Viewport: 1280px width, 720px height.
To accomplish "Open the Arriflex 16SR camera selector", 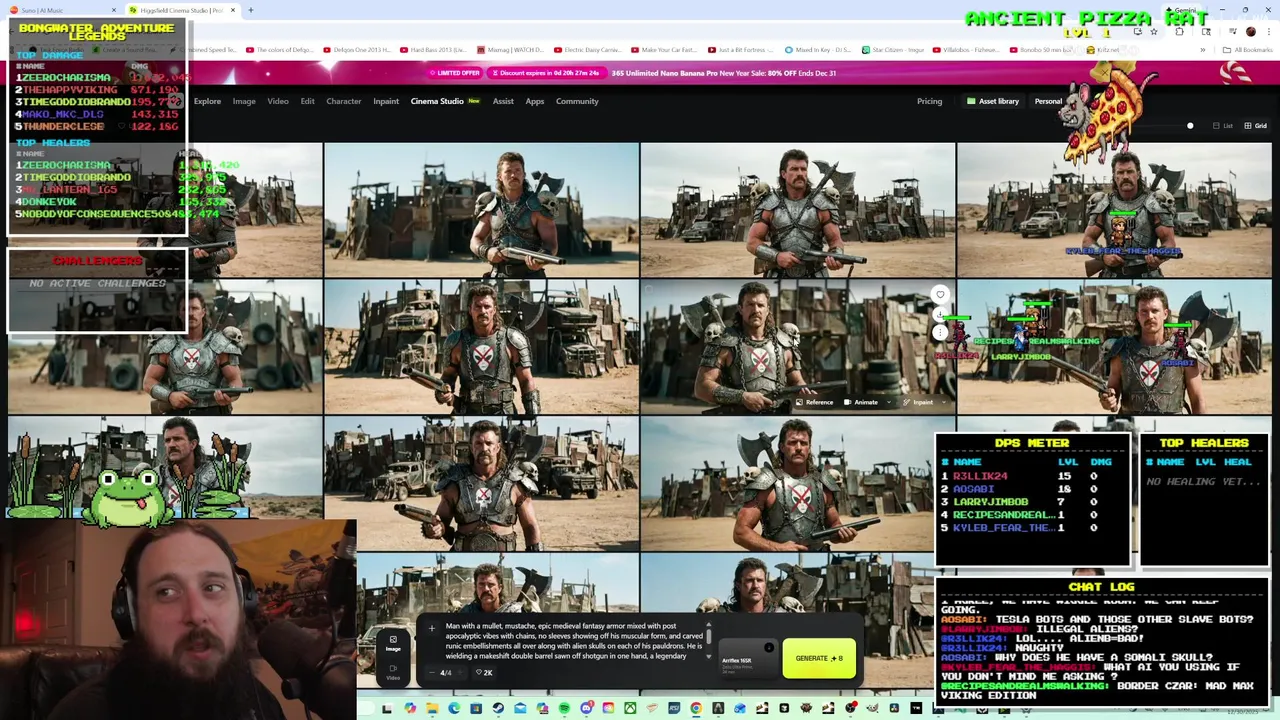I will pos(748,660).
